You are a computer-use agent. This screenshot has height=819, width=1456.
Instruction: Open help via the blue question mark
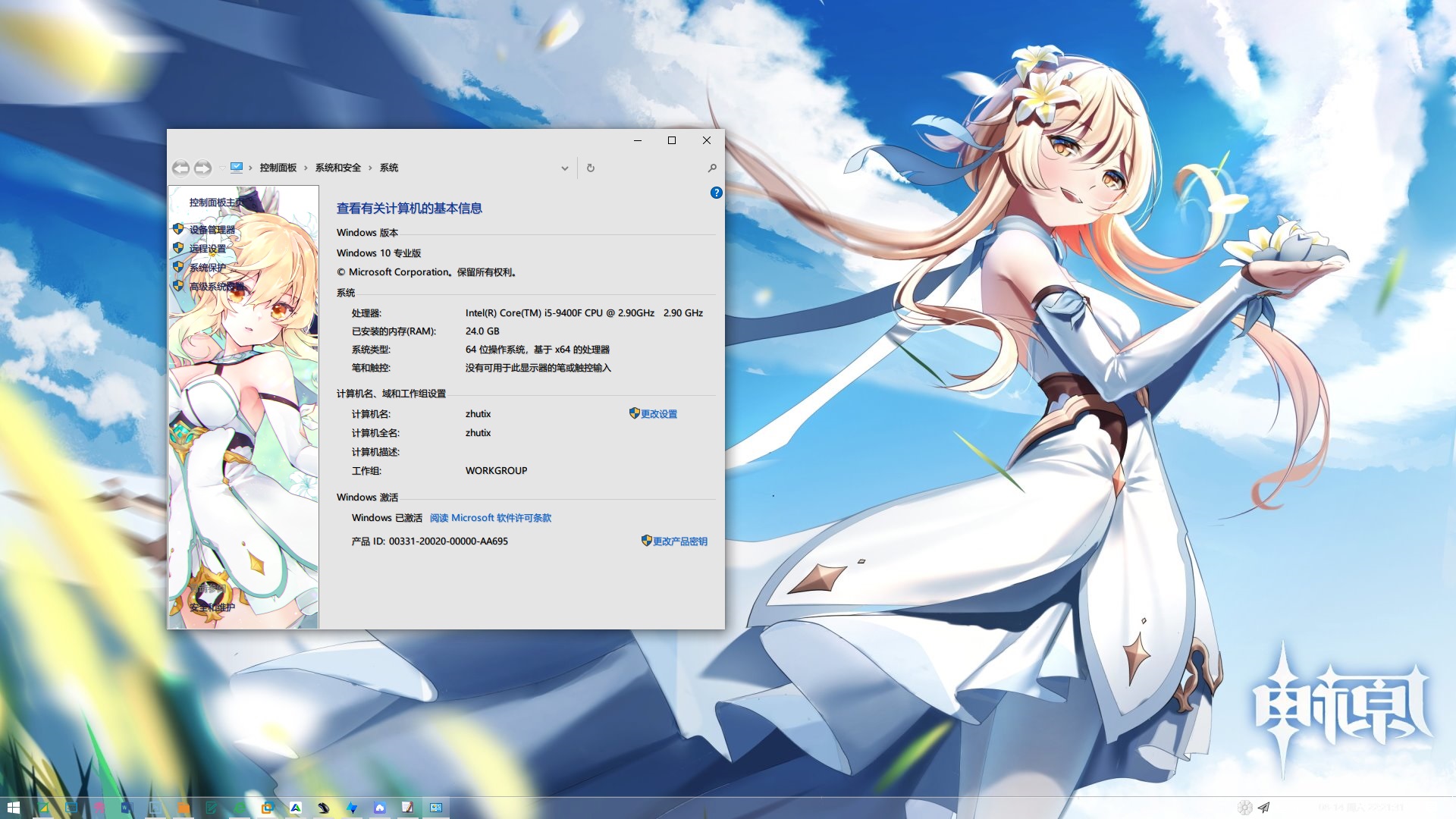pos(716,193)
